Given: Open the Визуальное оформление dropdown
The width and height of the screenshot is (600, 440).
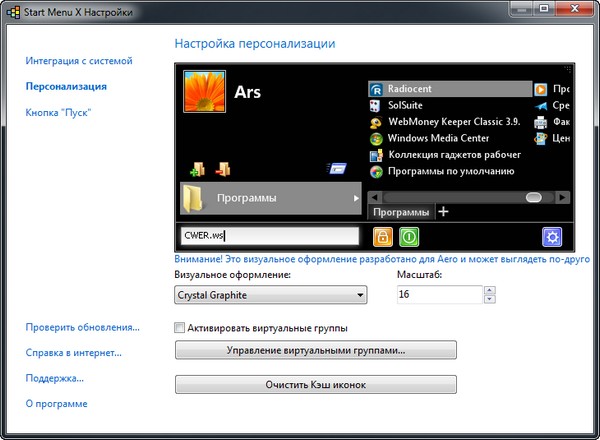Looking at the screenshot, I should pos(271,295).
